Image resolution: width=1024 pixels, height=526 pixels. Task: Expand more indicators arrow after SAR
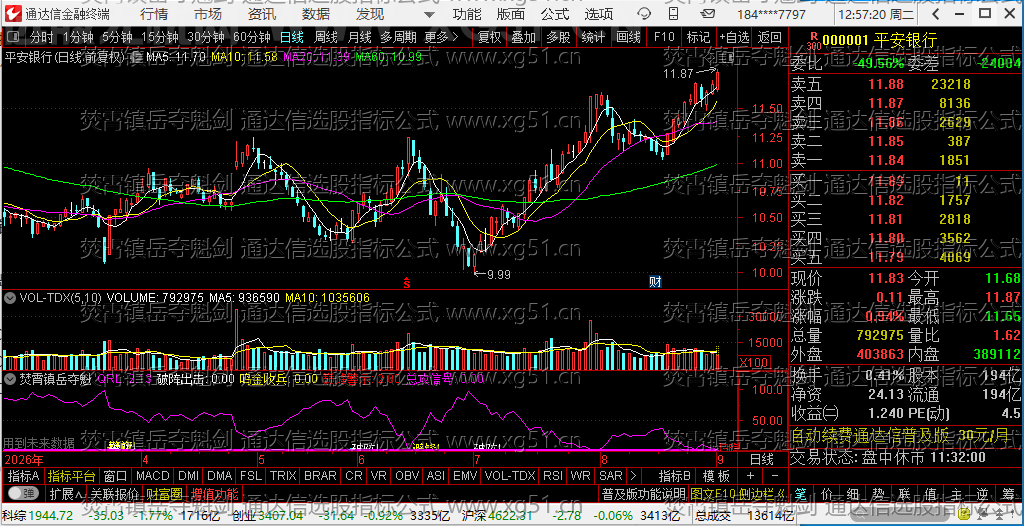pos(633,475)
